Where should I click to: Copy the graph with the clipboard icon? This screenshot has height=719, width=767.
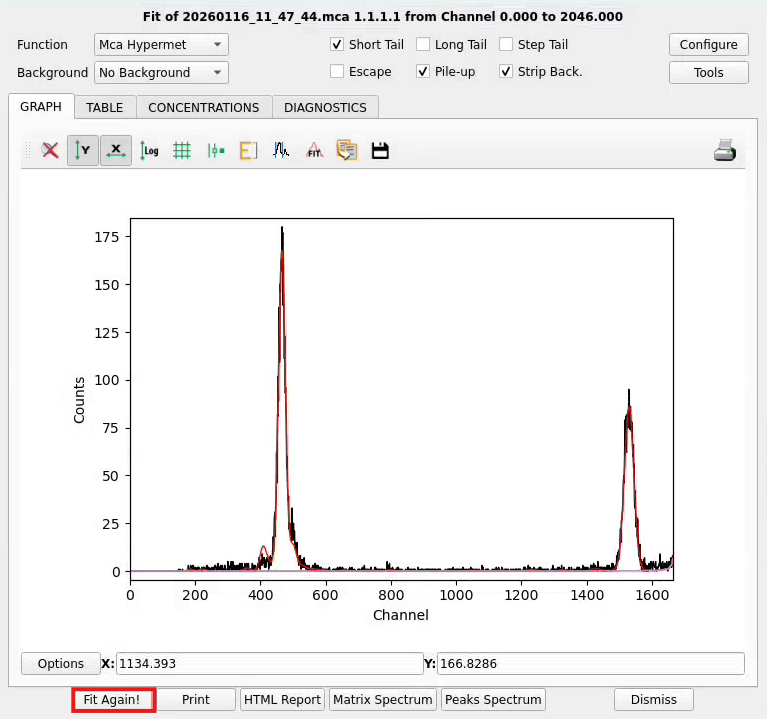click(x=347, y=150)
